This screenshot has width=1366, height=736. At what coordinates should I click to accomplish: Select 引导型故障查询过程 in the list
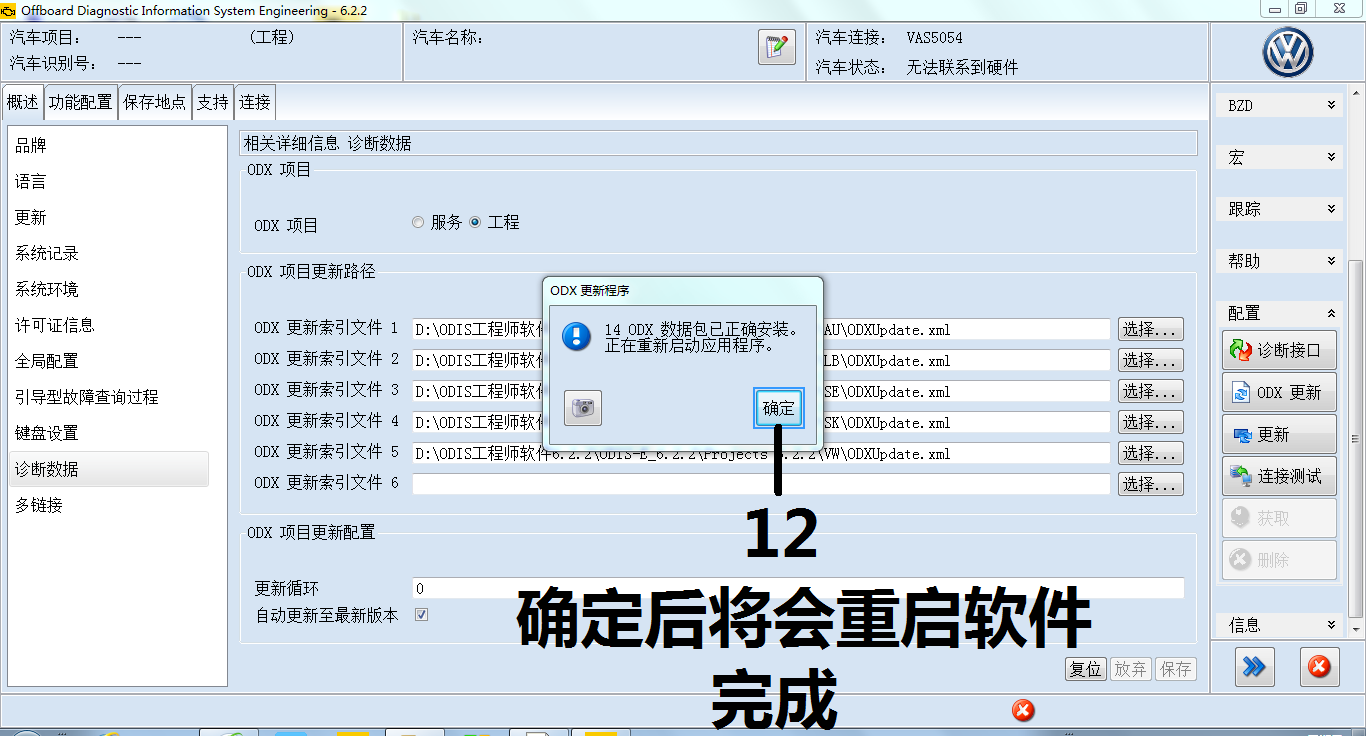click(x=108, y=397)
